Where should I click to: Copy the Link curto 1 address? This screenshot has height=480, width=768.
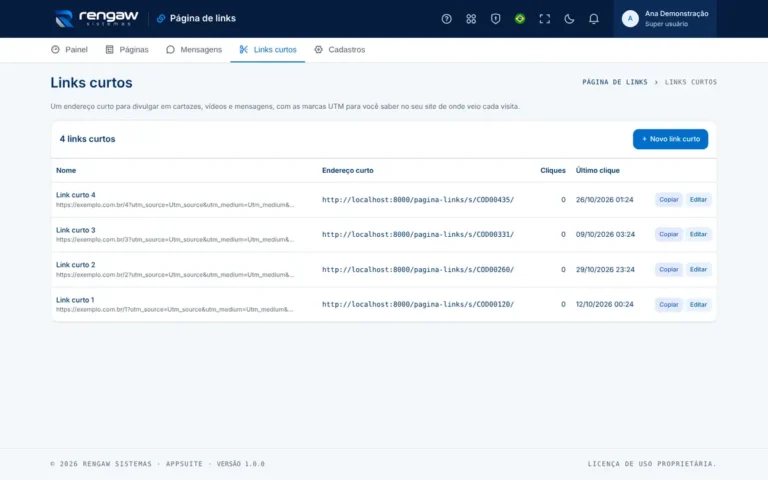tap(669, 304)
